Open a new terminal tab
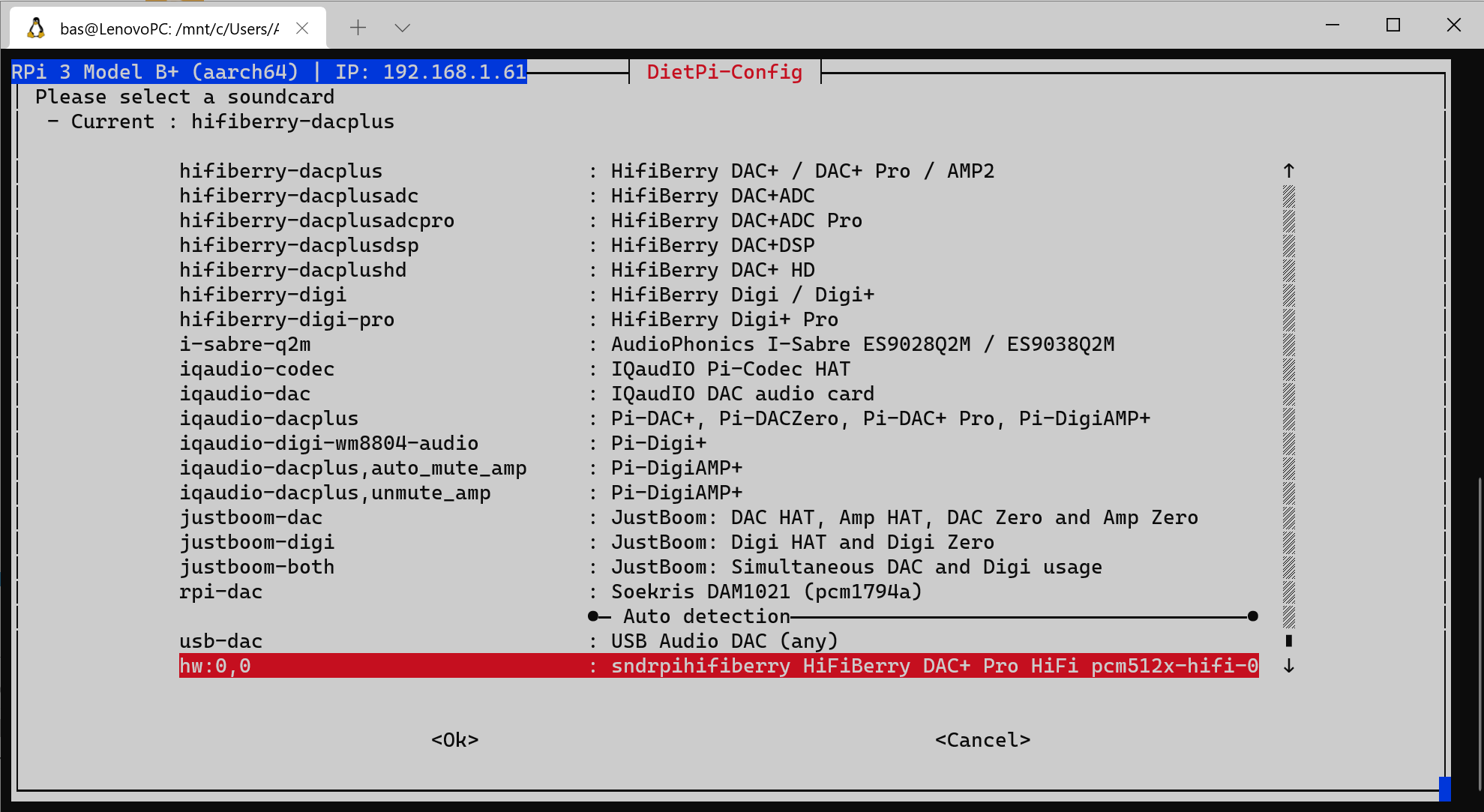Image resolution: width=1484 pixels, height=812 pixels. pos(358,28)
